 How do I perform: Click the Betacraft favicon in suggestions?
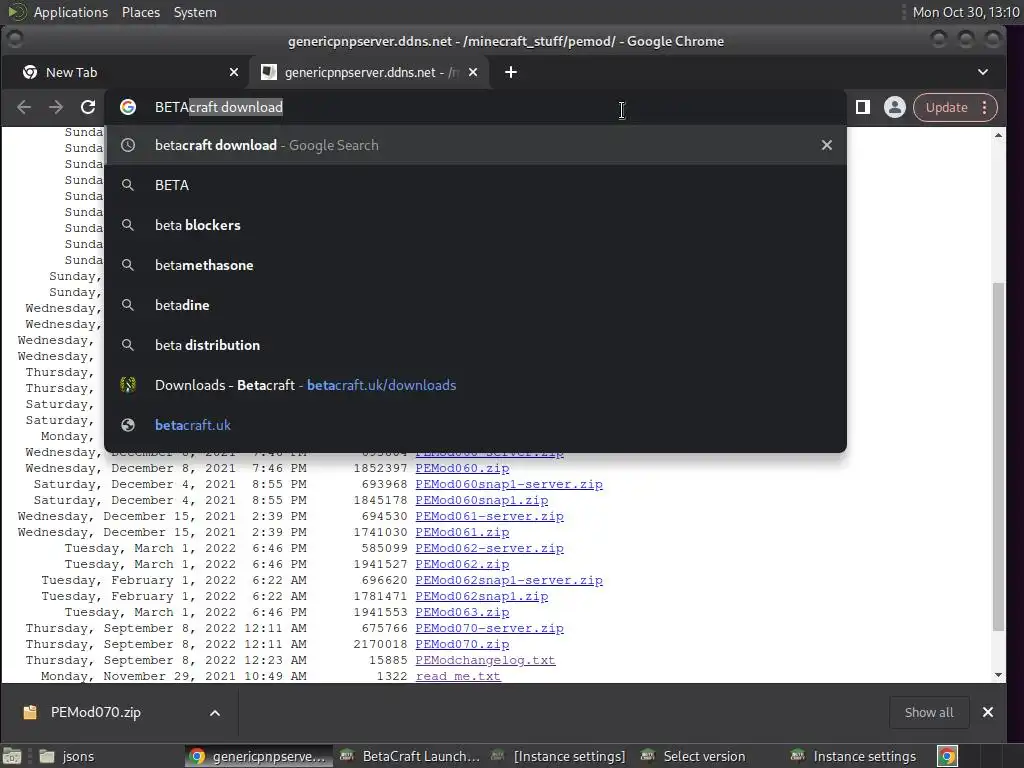pos(128,385)
